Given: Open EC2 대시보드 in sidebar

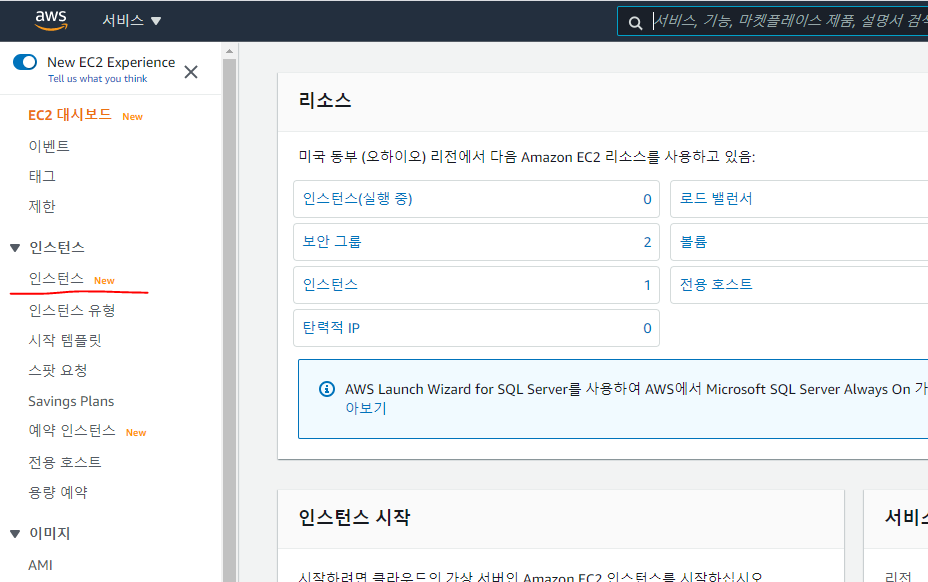Looking at the screenshot, I should pos(70,115).
